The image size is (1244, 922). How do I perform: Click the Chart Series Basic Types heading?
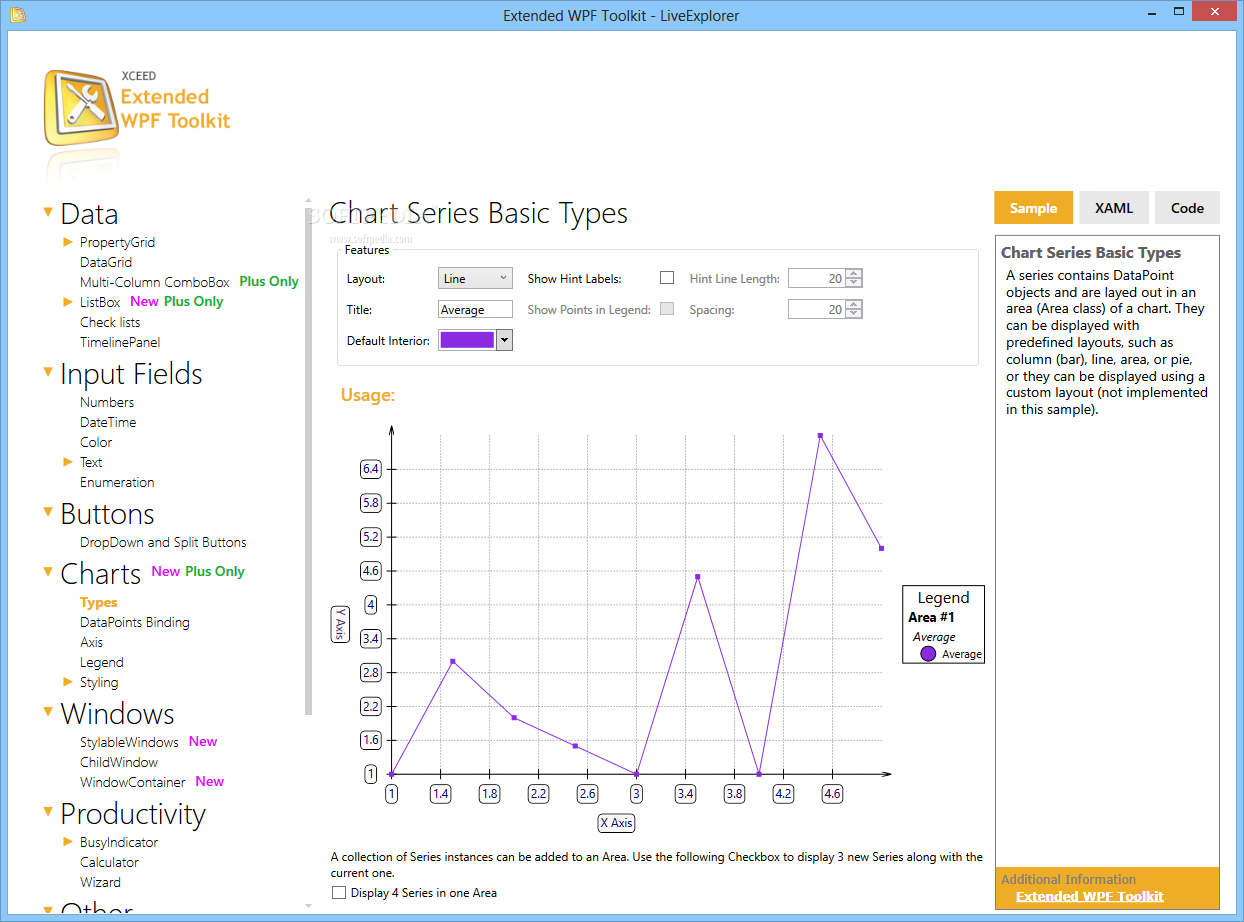(x=478, y=213)
